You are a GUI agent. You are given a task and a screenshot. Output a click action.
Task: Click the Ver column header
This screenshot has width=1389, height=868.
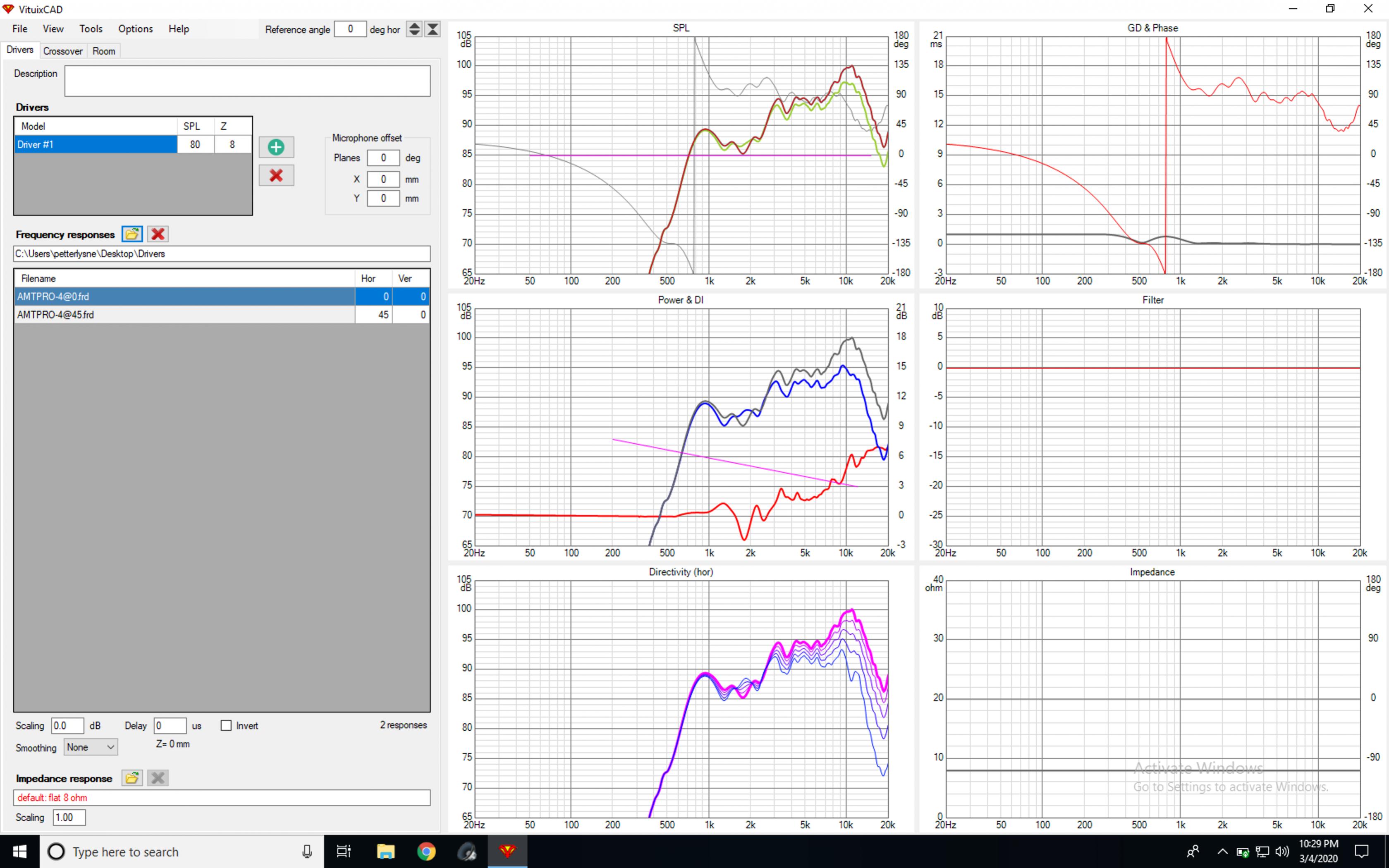tap(411, 278)
